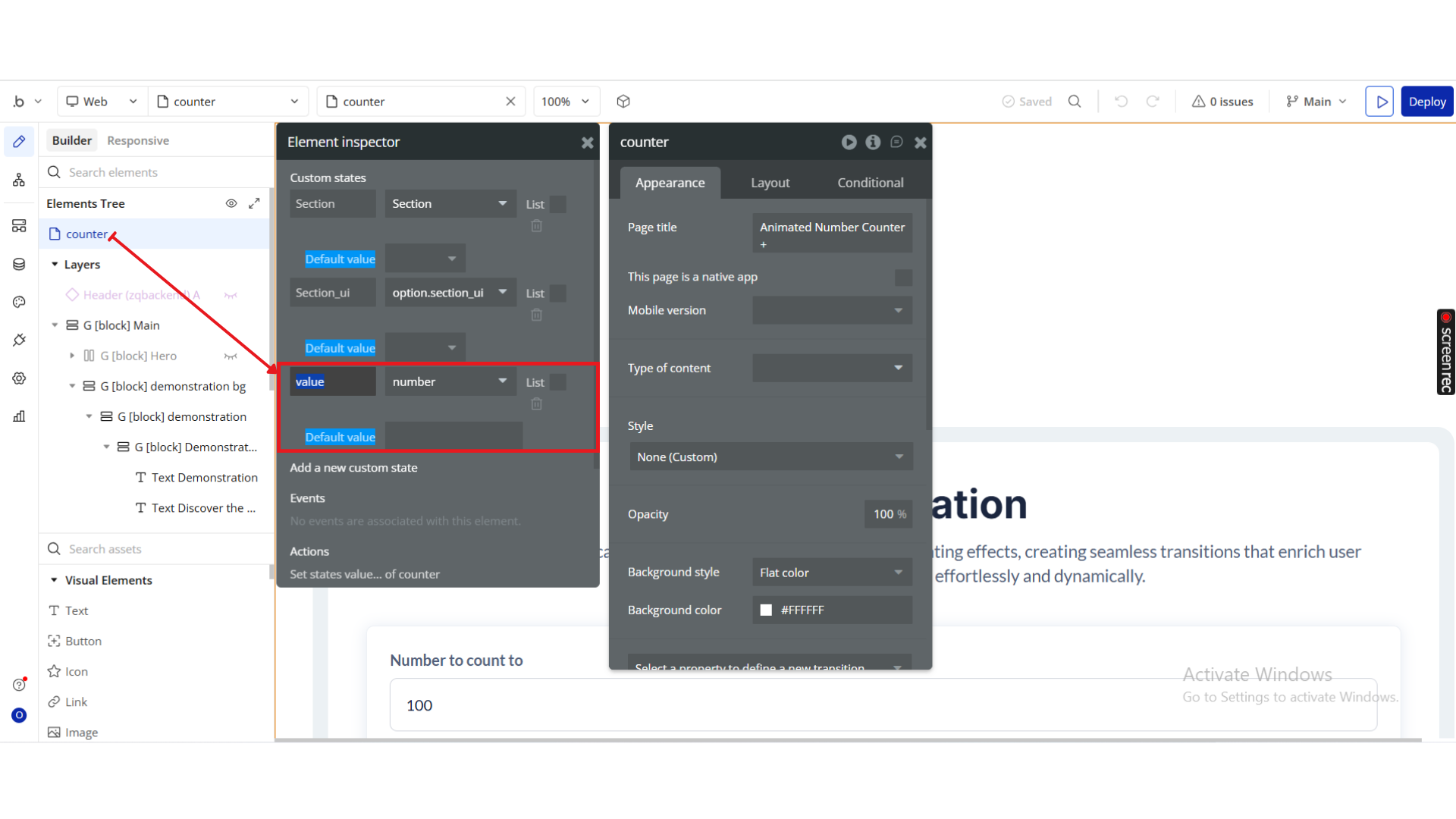
Task: Collapse the G [block] Main tree node
Action: click(55, 325)
